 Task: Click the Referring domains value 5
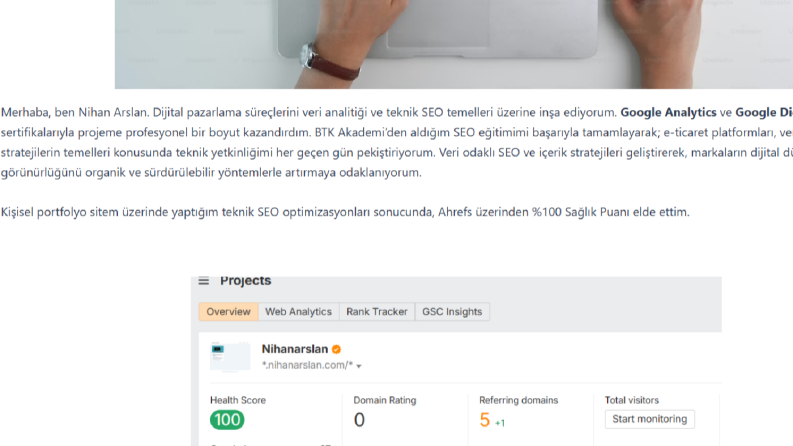click(484, 420)
